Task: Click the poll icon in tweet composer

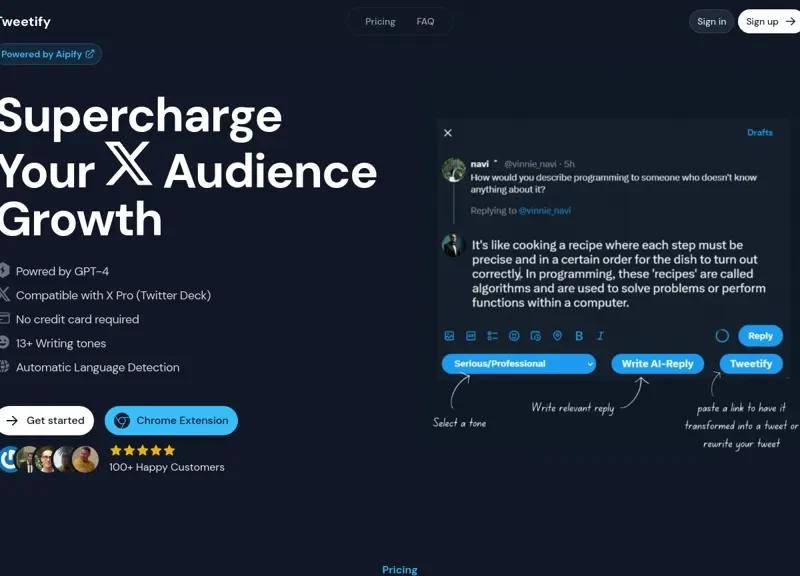Action: click(492, 336)
